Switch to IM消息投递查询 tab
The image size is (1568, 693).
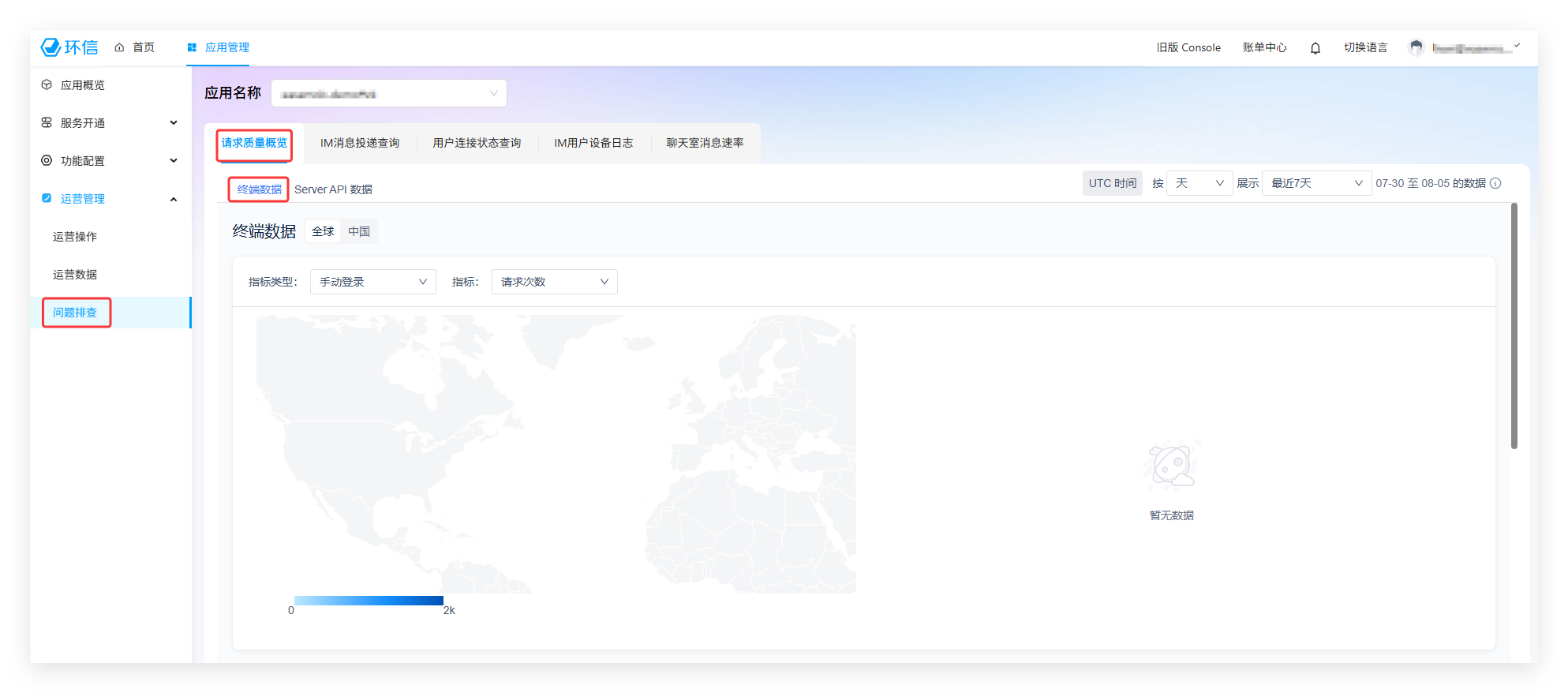point(360,143)
